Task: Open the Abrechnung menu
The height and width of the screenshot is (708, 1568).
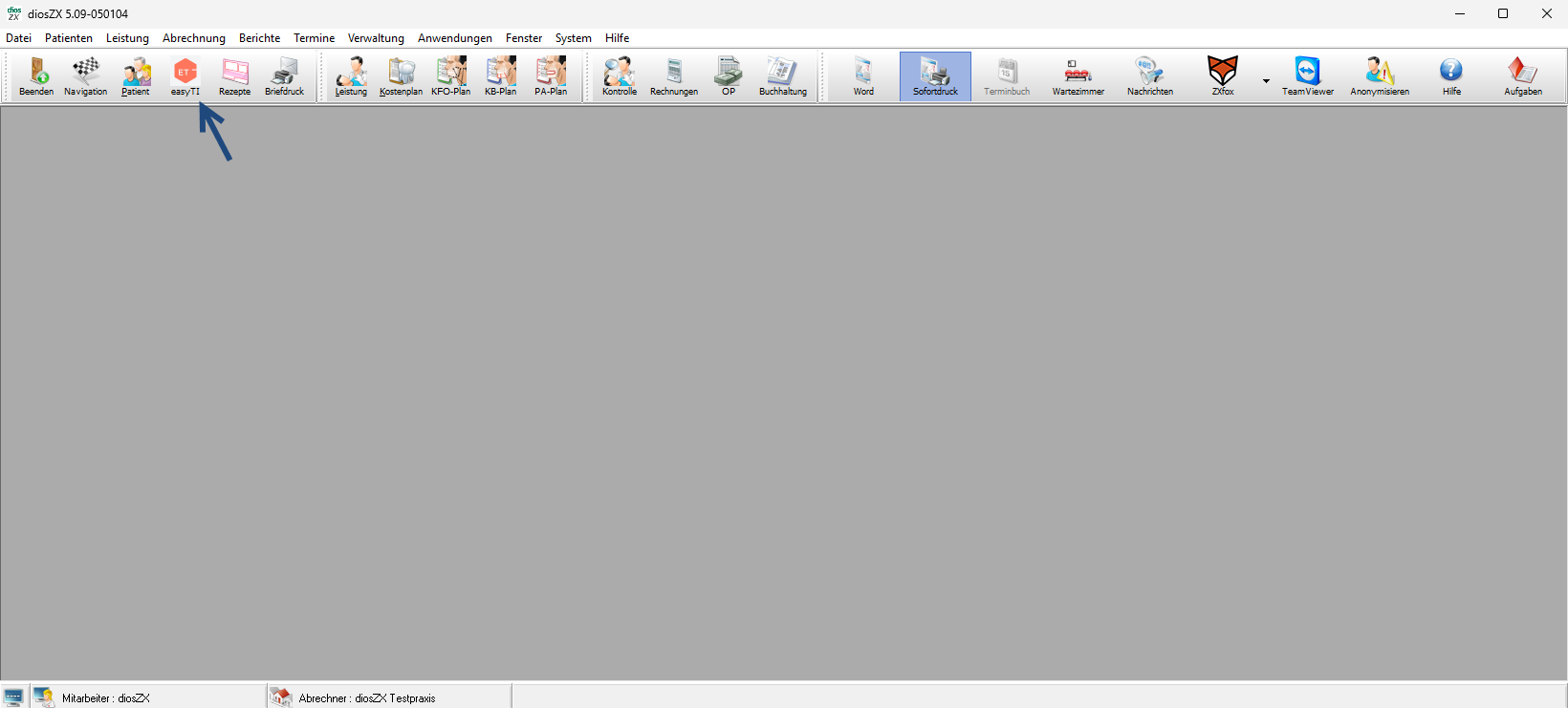Action: point(193,38)
